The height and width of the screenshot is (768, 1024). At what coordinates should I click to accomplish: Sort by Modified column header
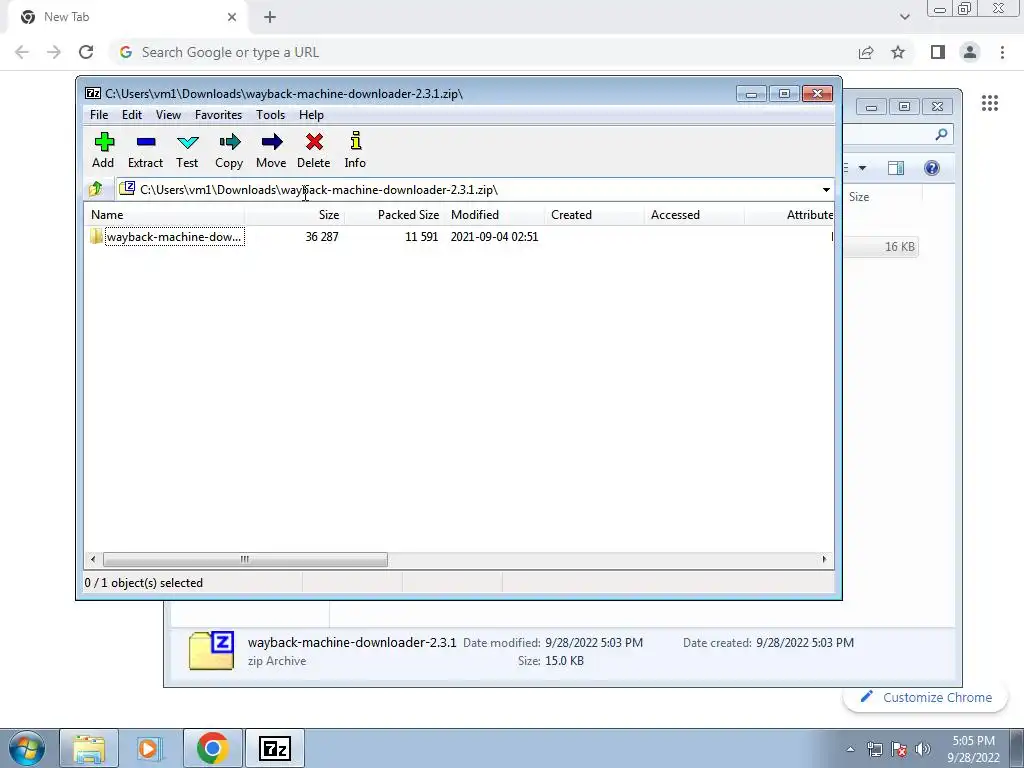pyautogui.click(x=494, y=215)
